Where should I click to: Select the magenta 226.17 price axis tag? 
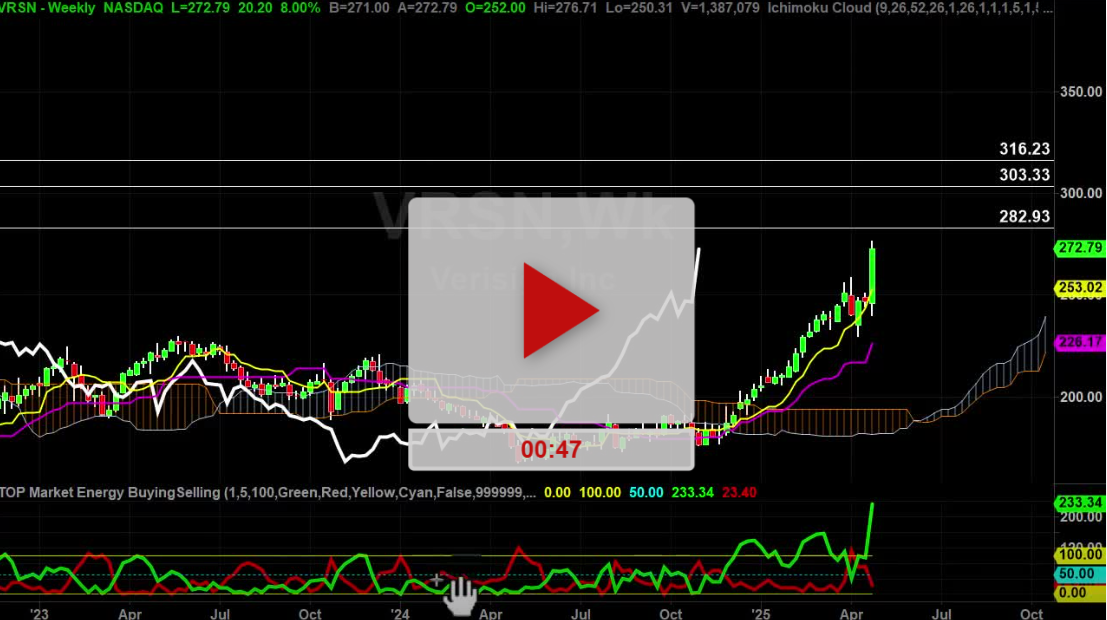(1079, 342)
